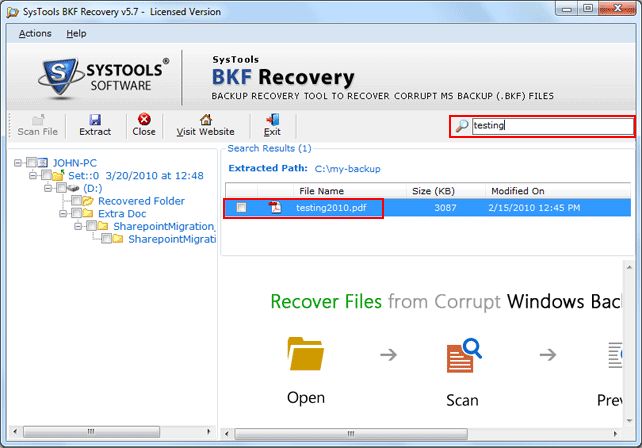Tick the checkbox next to testing2010.pdf
The height and width of the screenshot is (448, 642).
(x=242, y=207)
